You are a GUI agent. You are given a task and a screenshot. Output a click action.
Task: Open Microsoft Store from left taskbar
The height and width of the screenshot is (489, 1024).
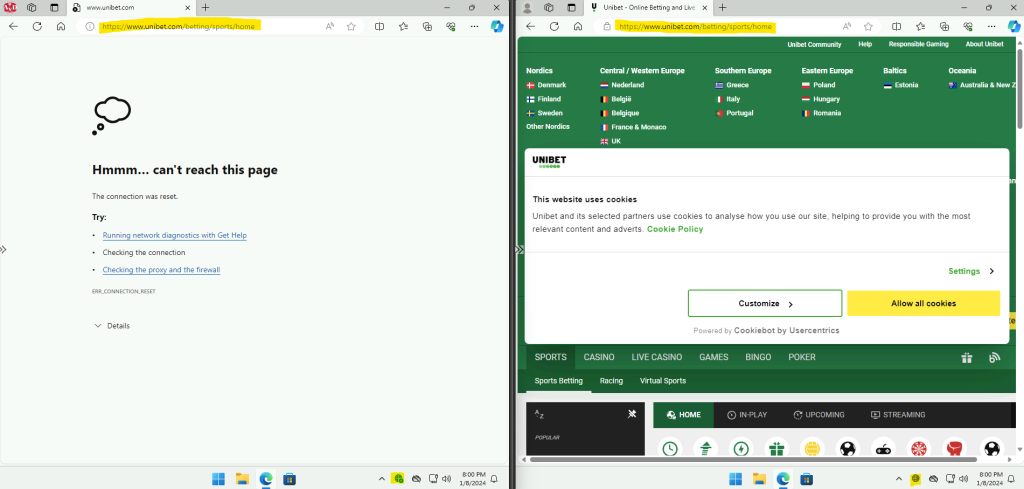coord(289,479)
